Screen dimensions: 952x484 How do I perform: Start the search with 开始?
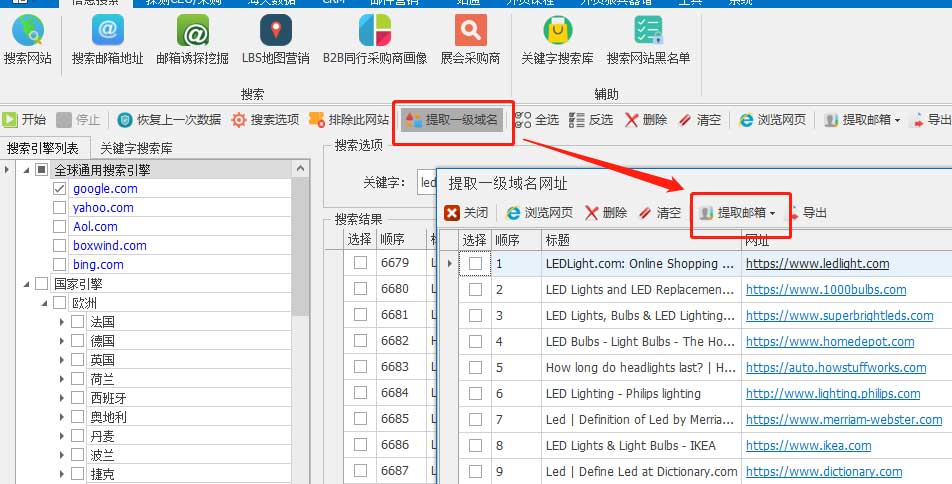click(24, 120)
